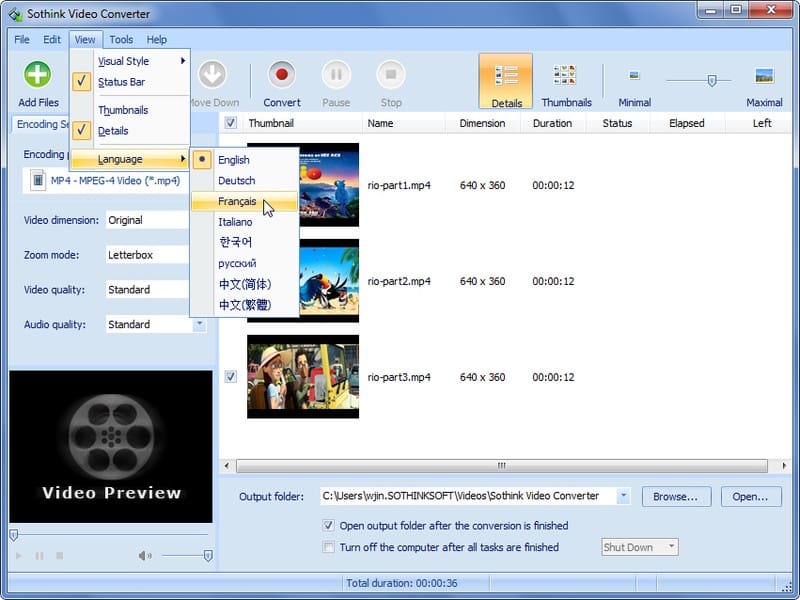Select Deutsch language
The width and height of the screenshot is (800, 600).
pyautogui.click(x=244, y=181)
